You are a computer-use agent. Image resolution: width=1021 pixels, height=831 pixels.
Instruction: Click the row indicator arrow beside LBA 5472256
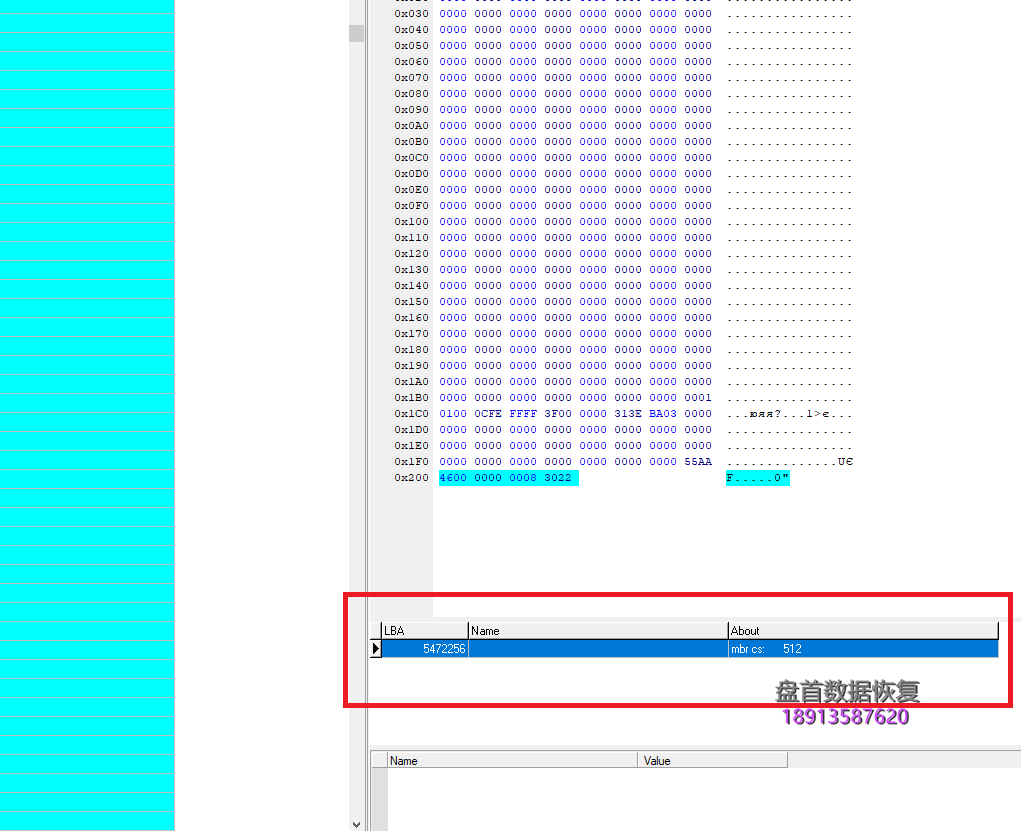pyautogui.click(x=376, y=649)
